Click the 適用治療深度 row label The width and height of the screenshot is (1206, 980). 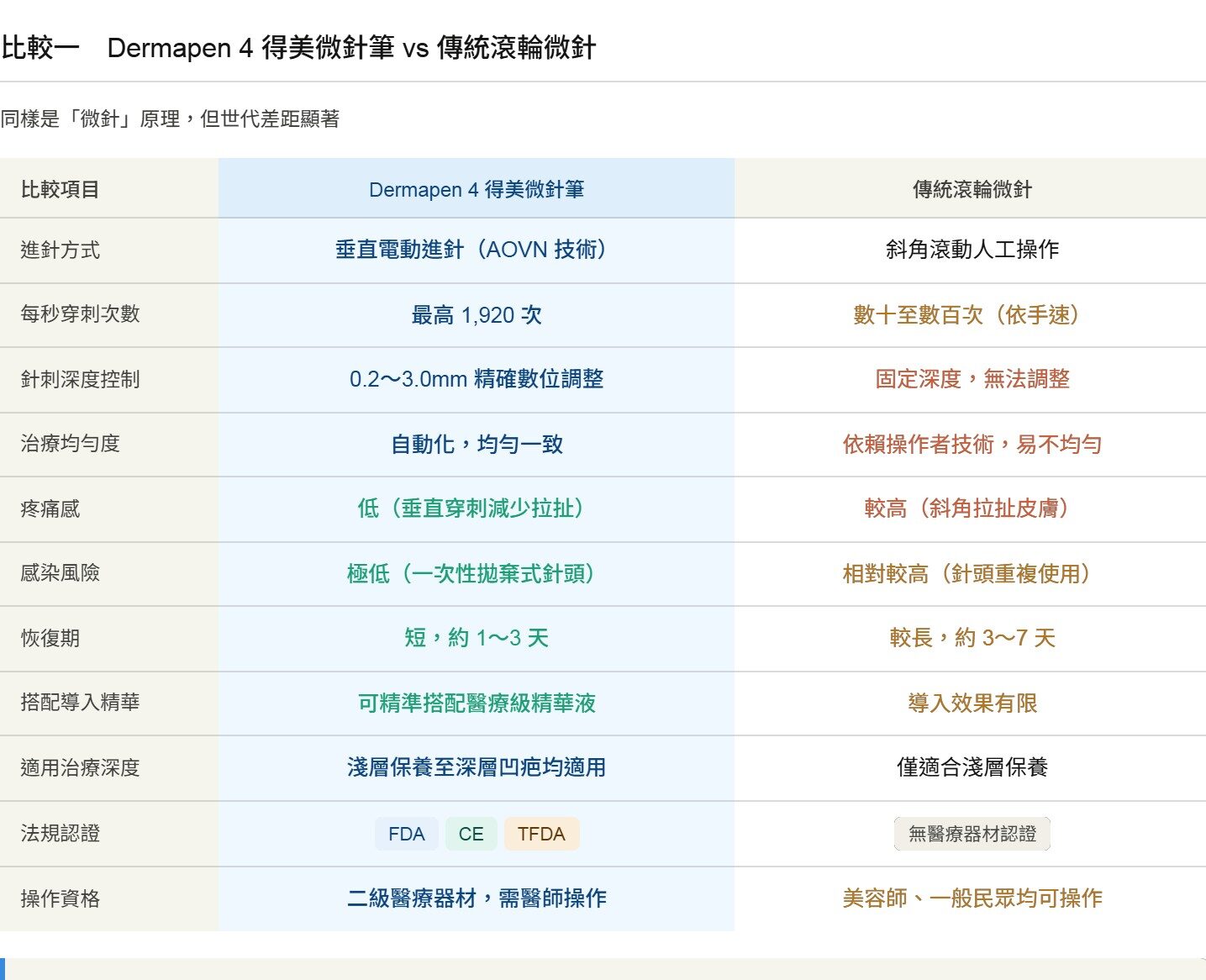click(109, 768)
